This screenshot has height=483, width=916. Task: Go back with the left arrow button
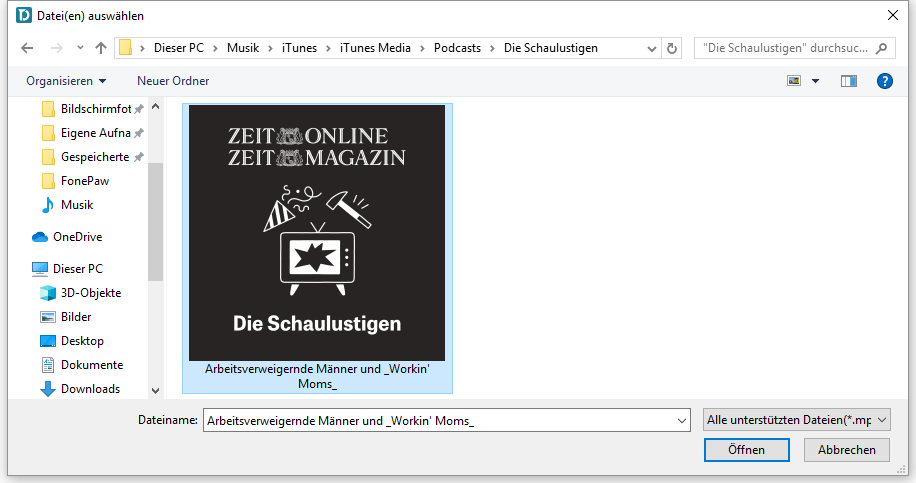click(x=27, y=48)
